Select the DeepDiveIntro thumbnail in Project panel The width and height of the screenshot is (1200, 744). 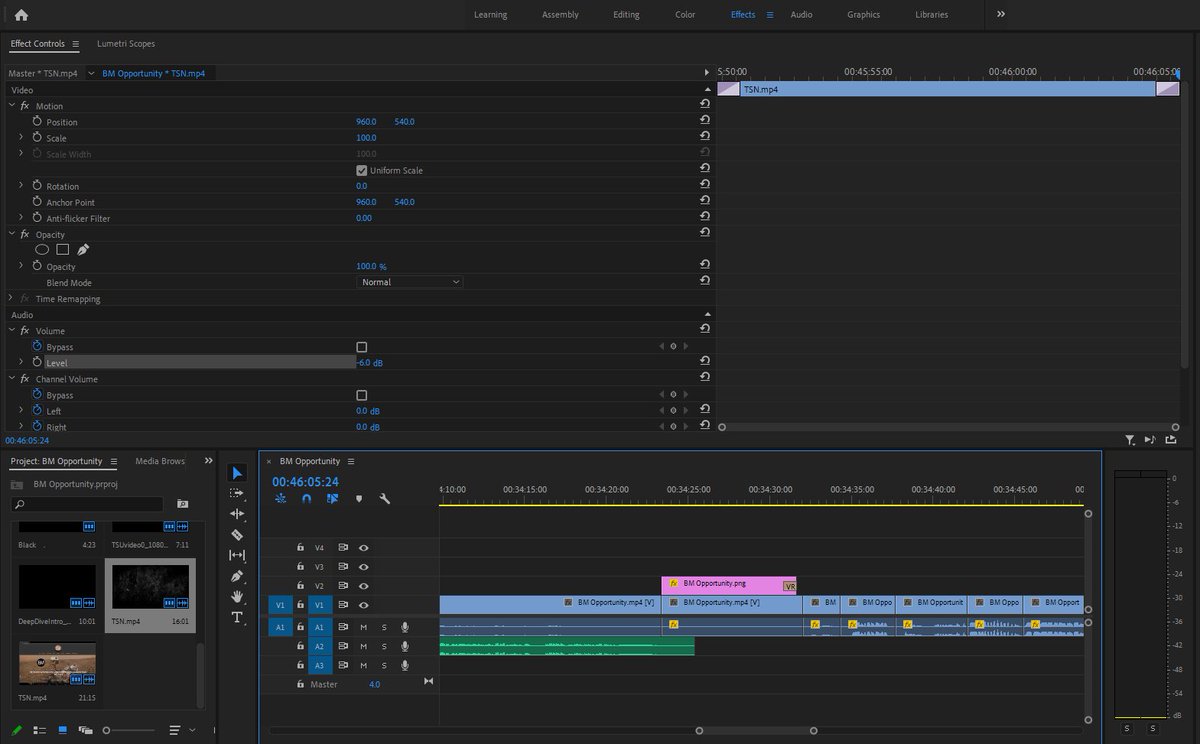click(x=57, y=587)
